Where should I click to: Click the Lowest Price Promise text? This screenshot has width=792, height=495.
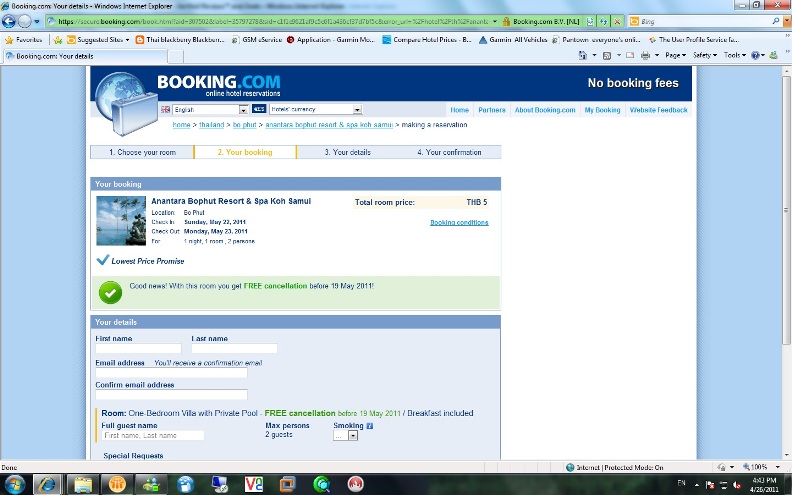(147, 261)
